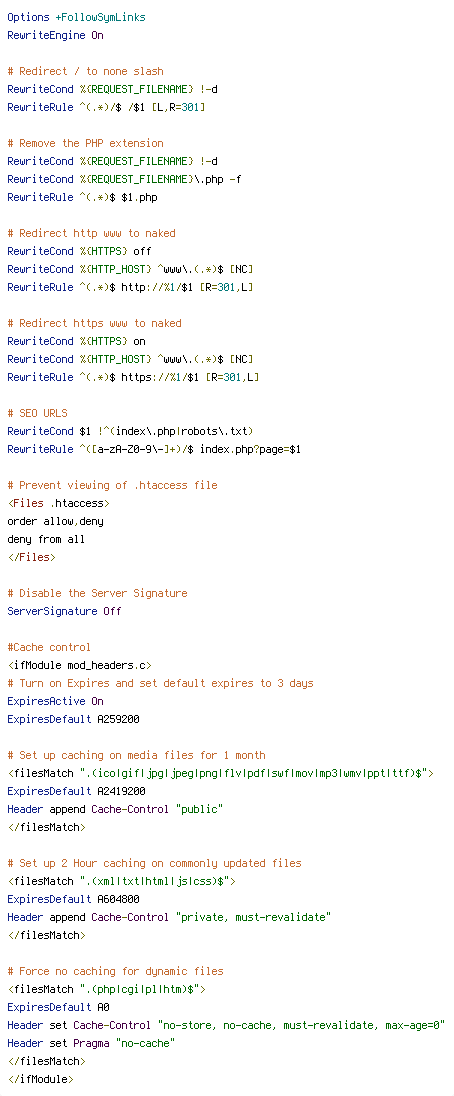Image resolution: width=454 pixels, height=1096 pixels.
Task: Click the 'RewriteCond %{HTTPS} off' line
Action: click(79, 251)
